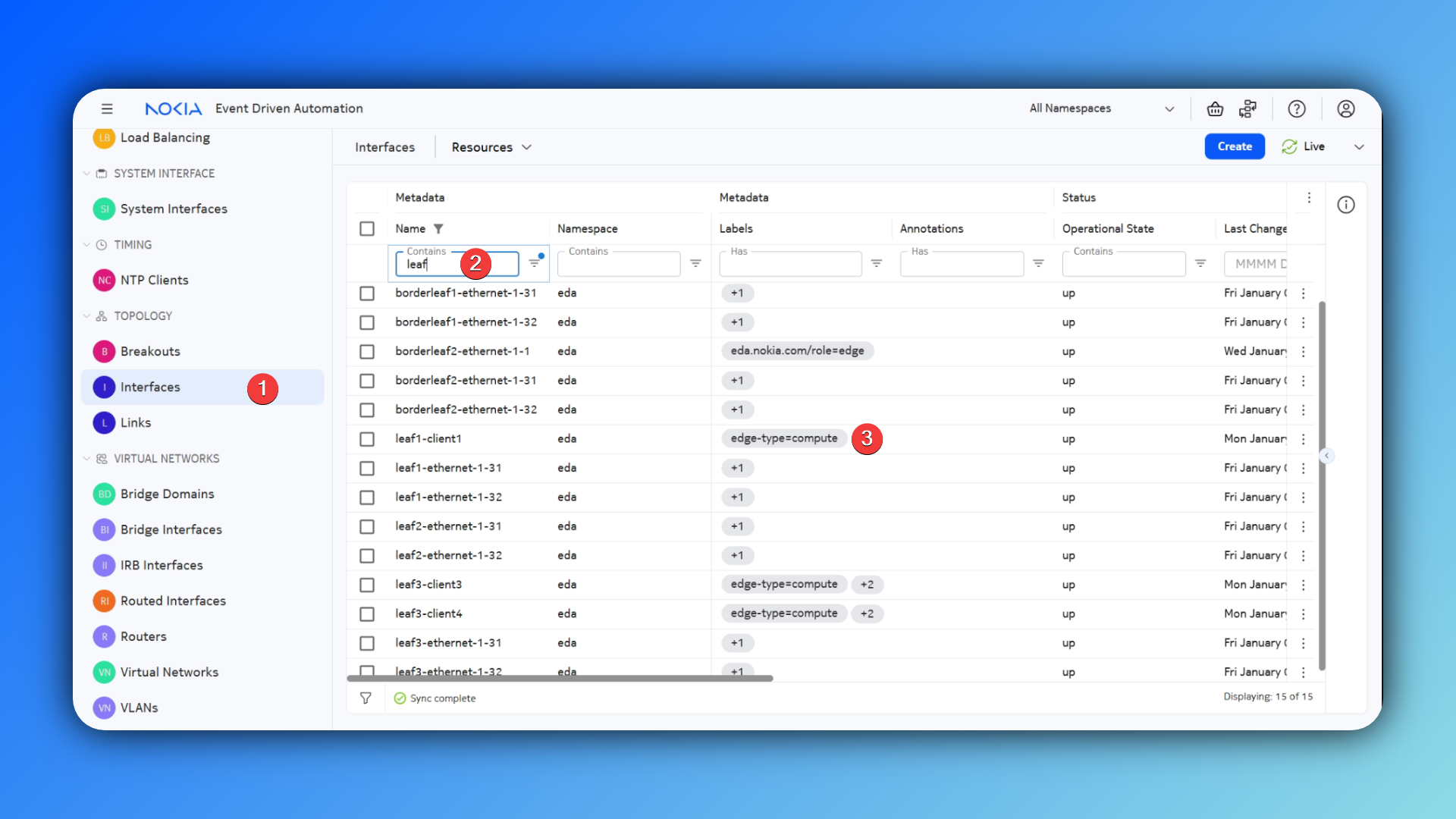Open the table filter funnel at bottom
Image resolution: width=1456 pixels, height=819 pixels.
(x=366, y=698)
